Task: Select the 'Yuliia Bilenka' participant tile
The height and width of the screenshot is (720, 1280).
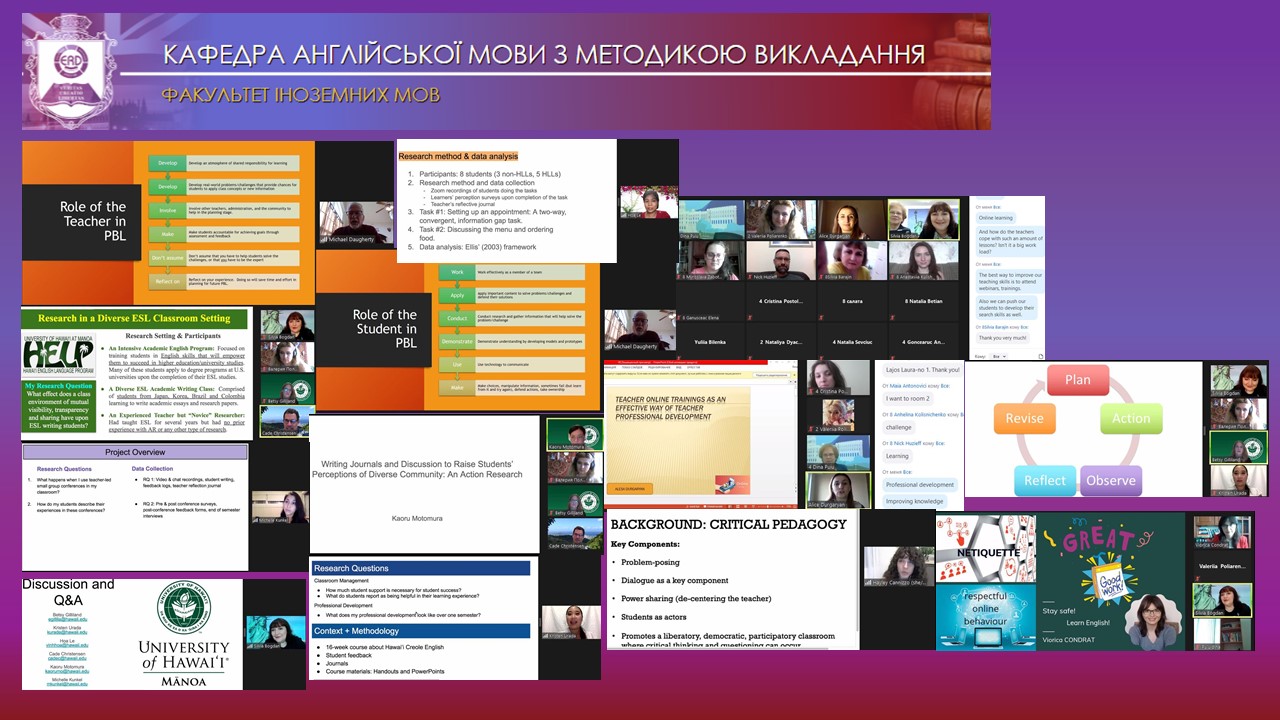Action: pos(712,341)
